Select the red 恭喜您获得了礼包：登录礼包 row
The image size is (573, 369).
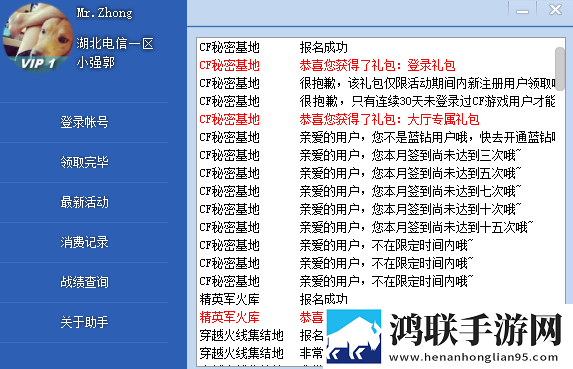click(376, 65)
